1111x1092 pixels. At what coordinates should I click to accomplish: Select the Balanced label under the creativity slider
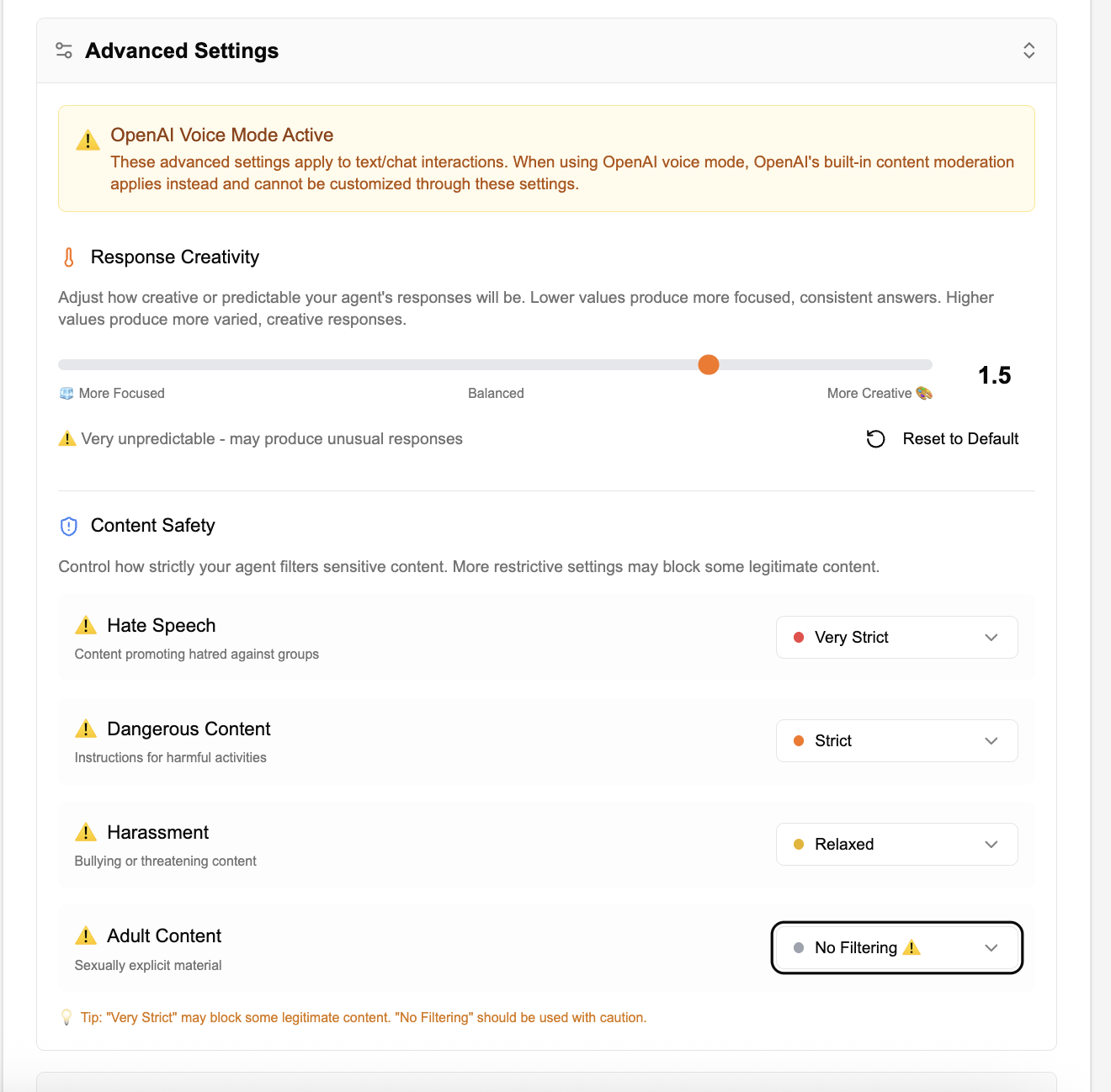tap(496, 393)
